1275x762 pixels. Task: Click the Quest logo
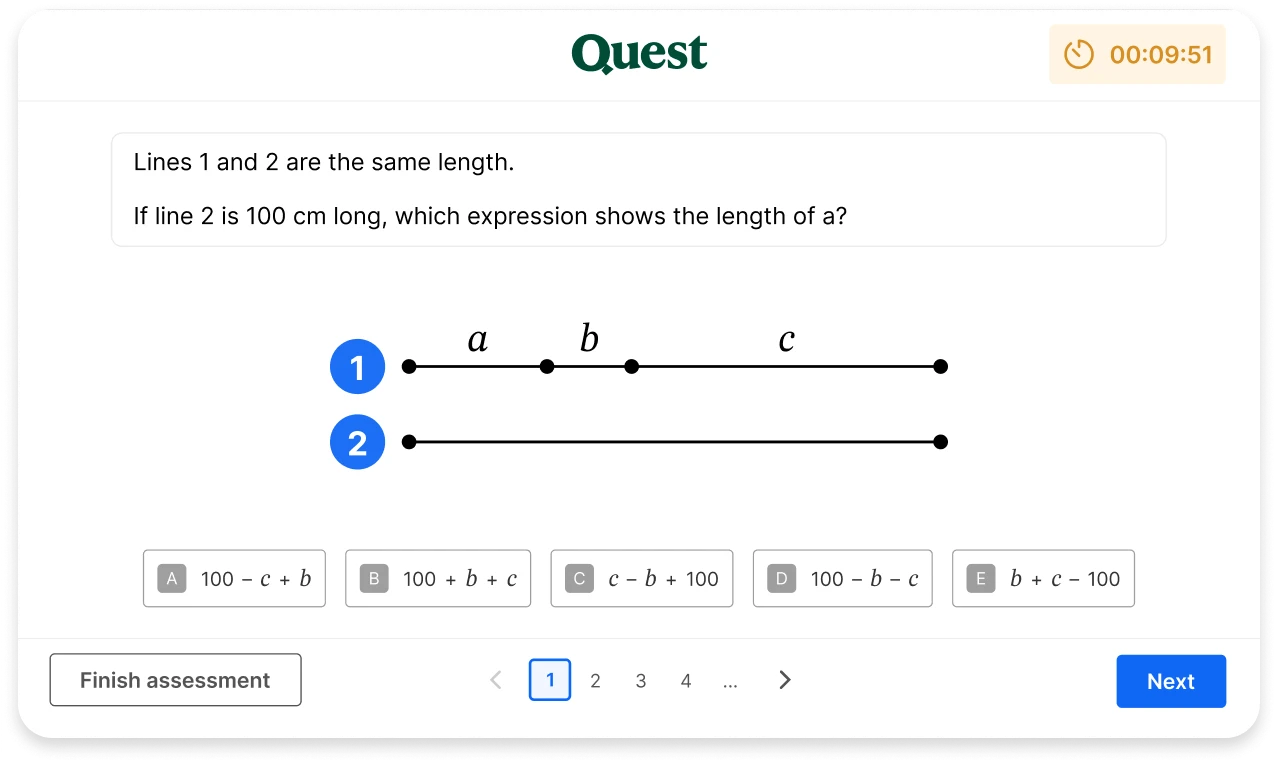coord(639,54)
